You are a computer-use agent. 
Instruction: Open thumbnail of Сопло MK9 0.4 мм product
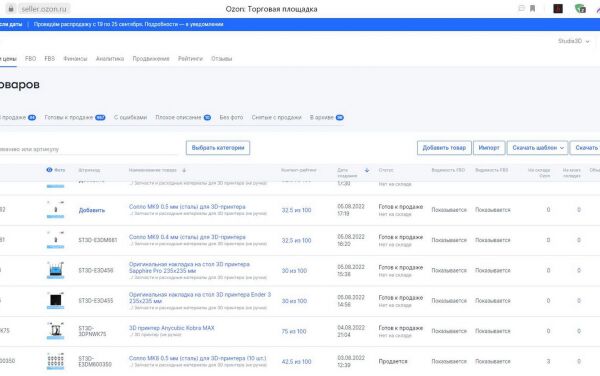pyautogui.click(x=55, y=240)
